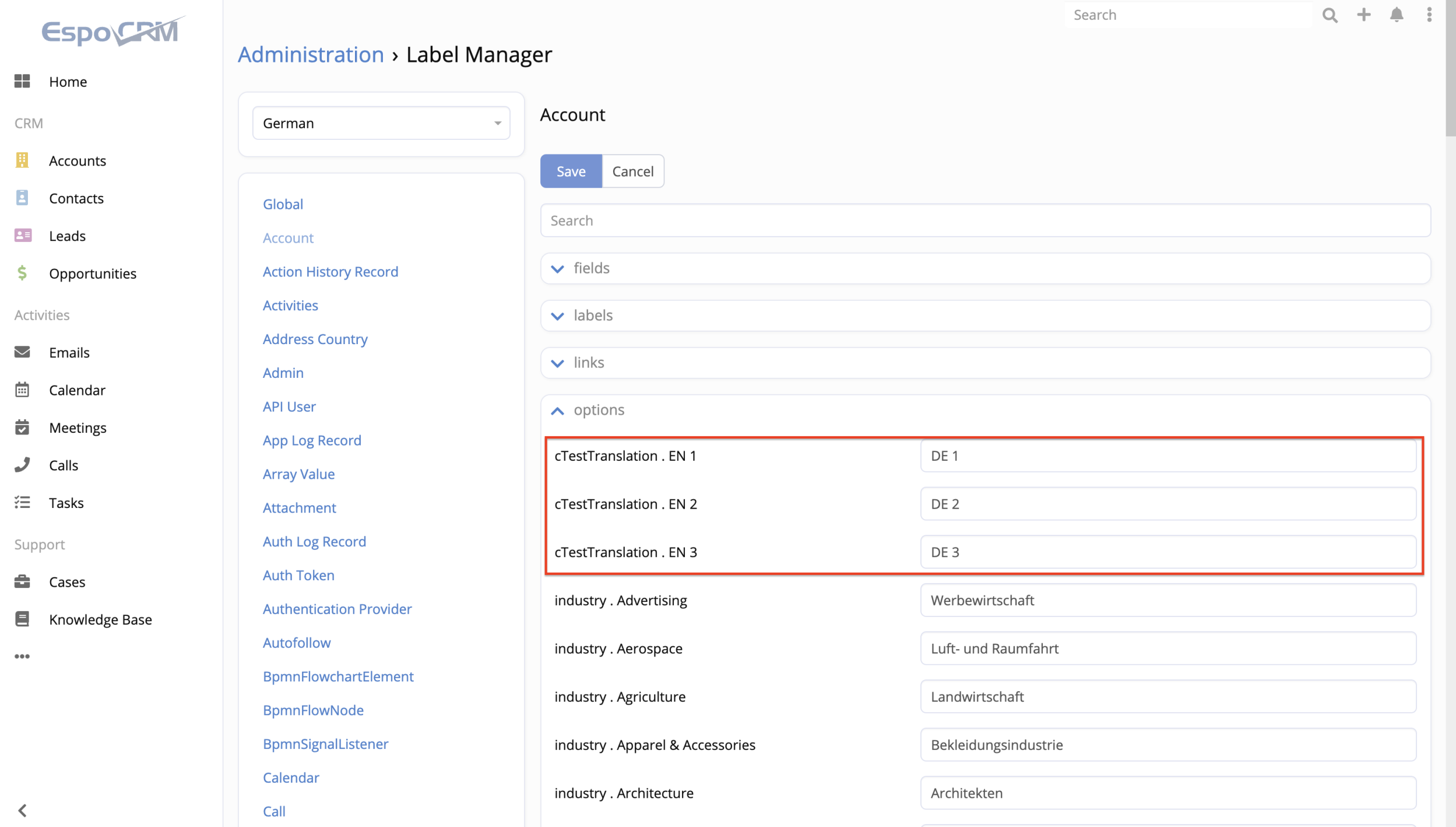Click the Administration breadcrumb link
Viewport: 1456px width, 827px height.
[x=311, y=55]
